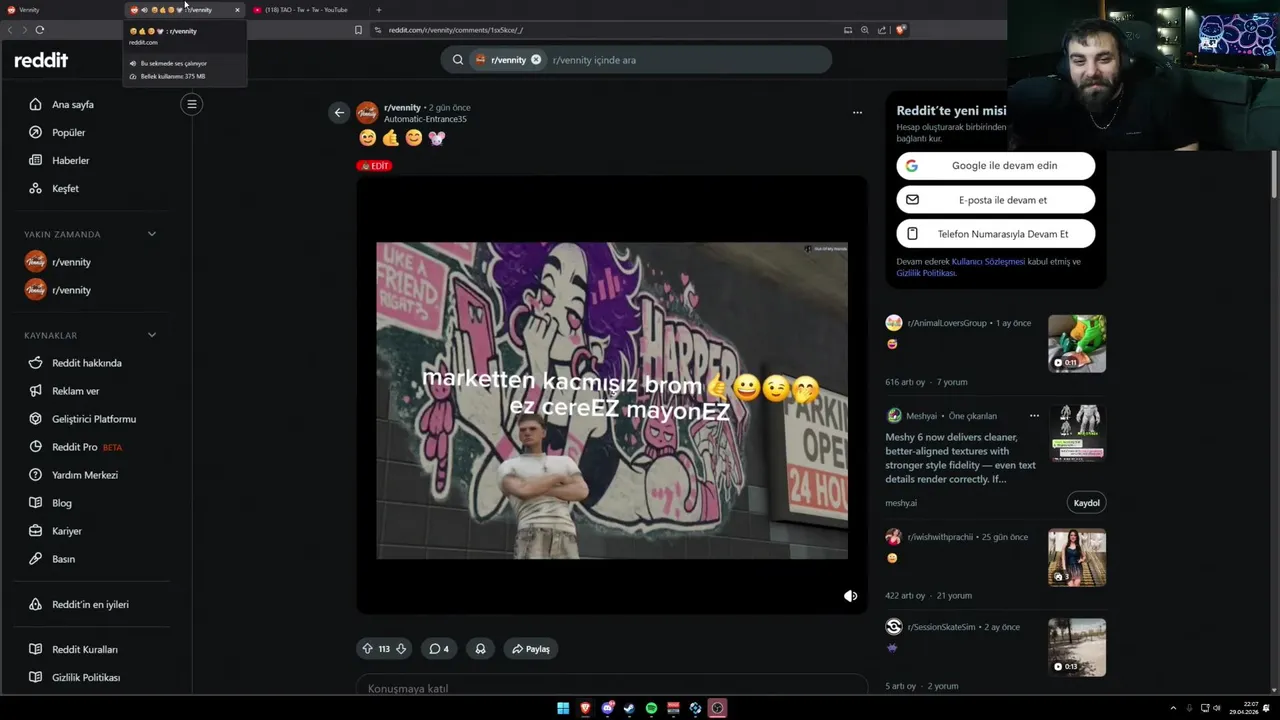Image resolution: width=1280 pixels, height=720 pixels.
Task: Open the Basın link
Action: [64, 559]
